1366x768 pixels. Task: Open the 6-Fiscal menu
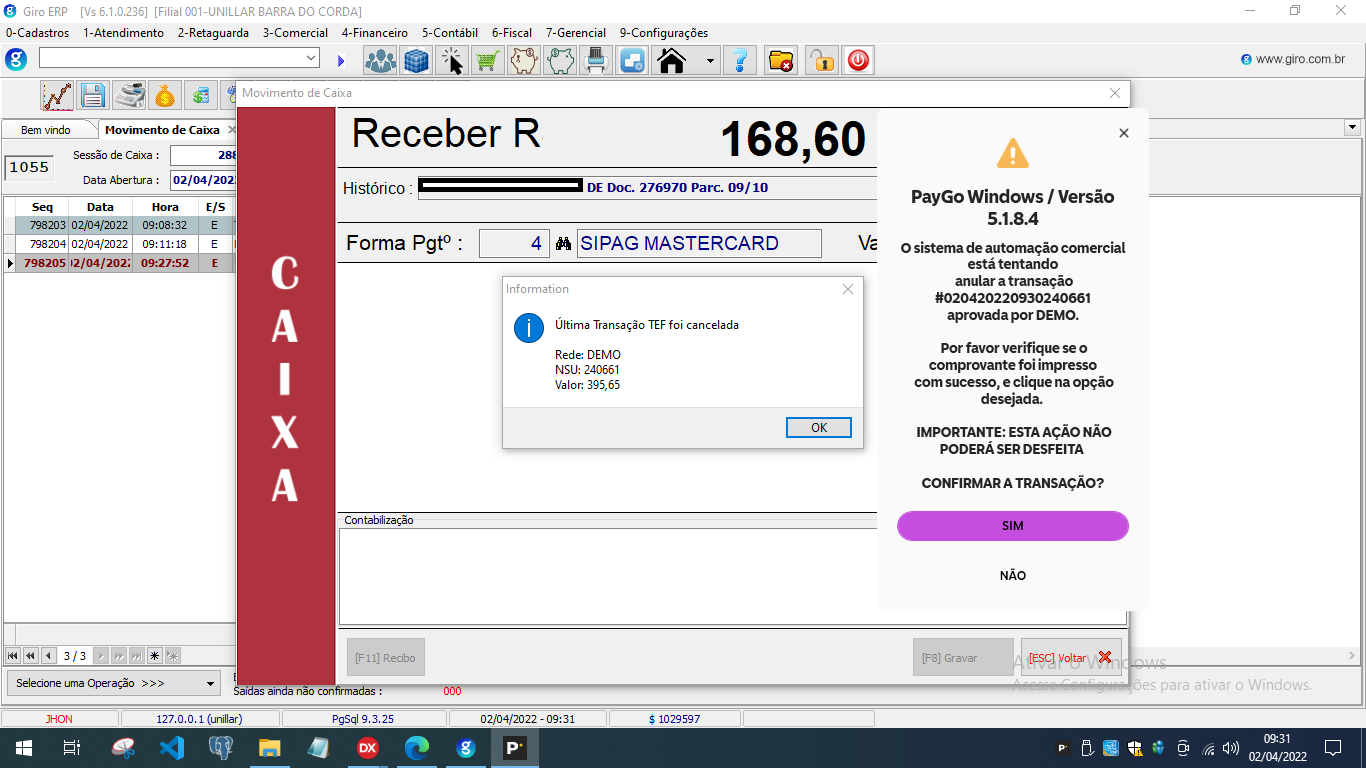point(512,33)
